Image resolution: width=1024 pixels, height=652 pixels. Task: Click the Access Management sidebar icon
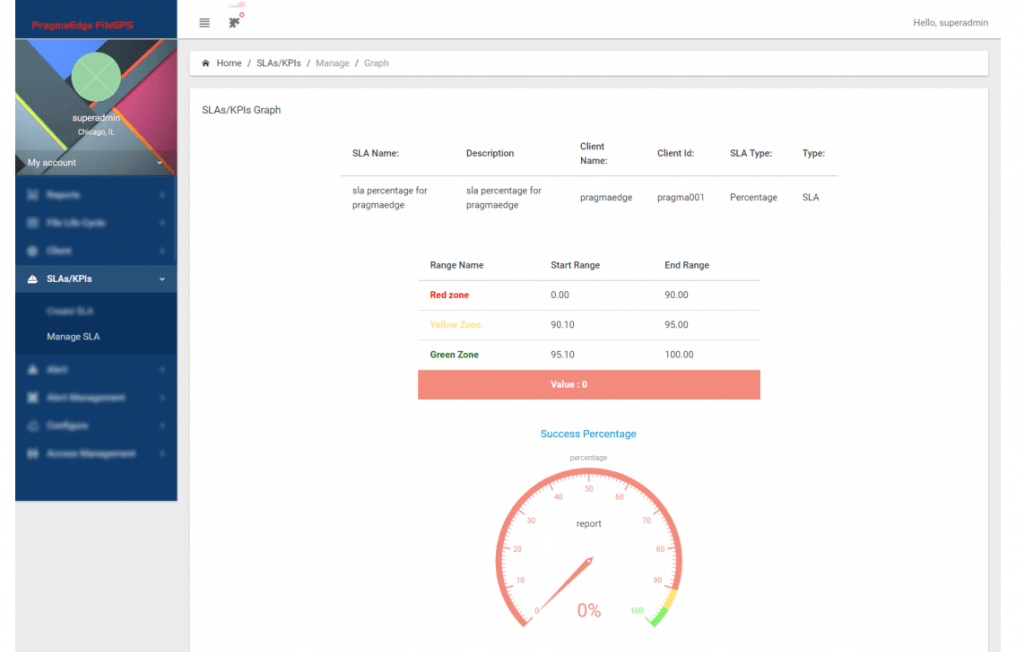coord(32,454)
